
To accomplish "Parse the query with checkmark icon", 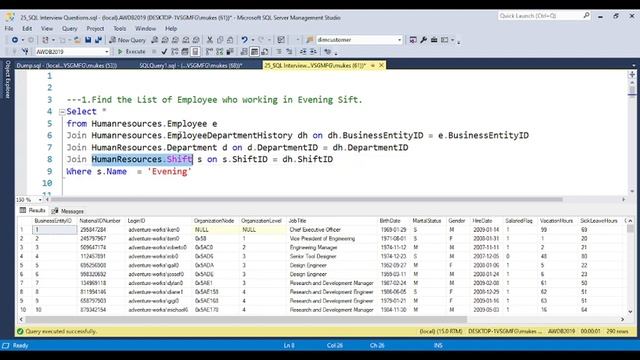I will click(x=164, y=52).
